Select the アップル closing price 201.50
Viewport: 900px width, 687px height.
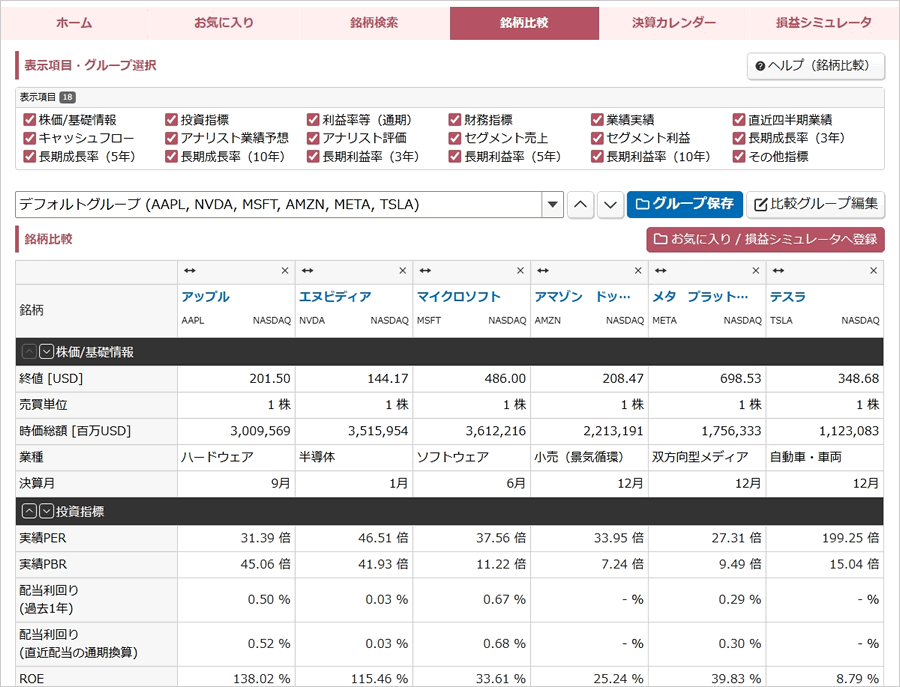[x=270, y=379]
